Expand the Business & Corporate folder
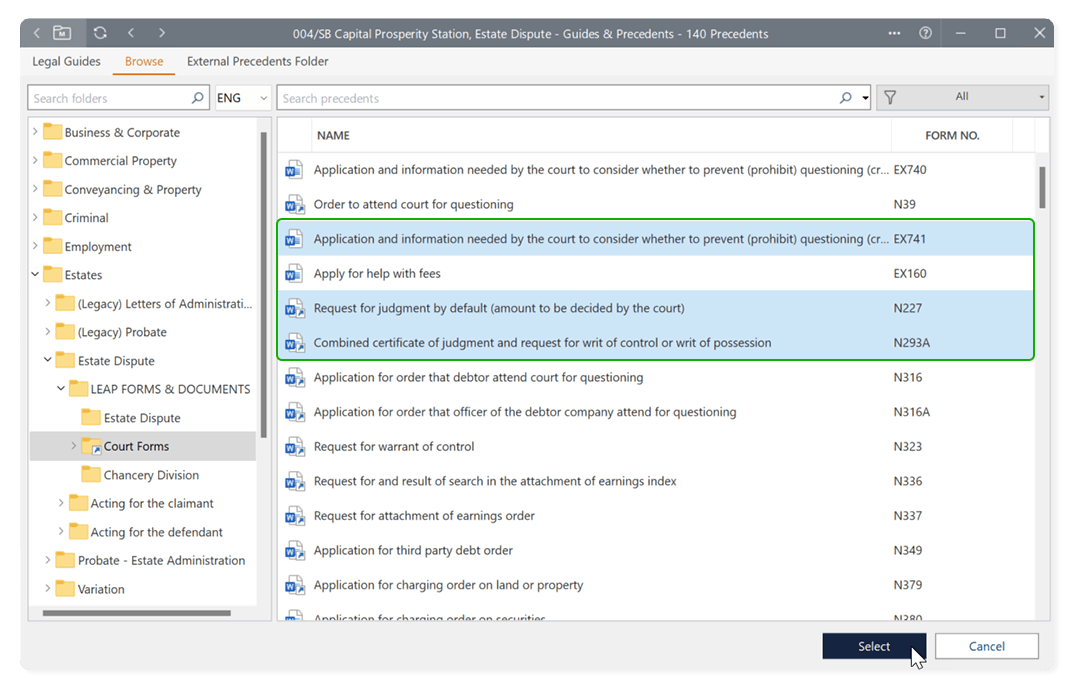 click(x=36, y=132)
